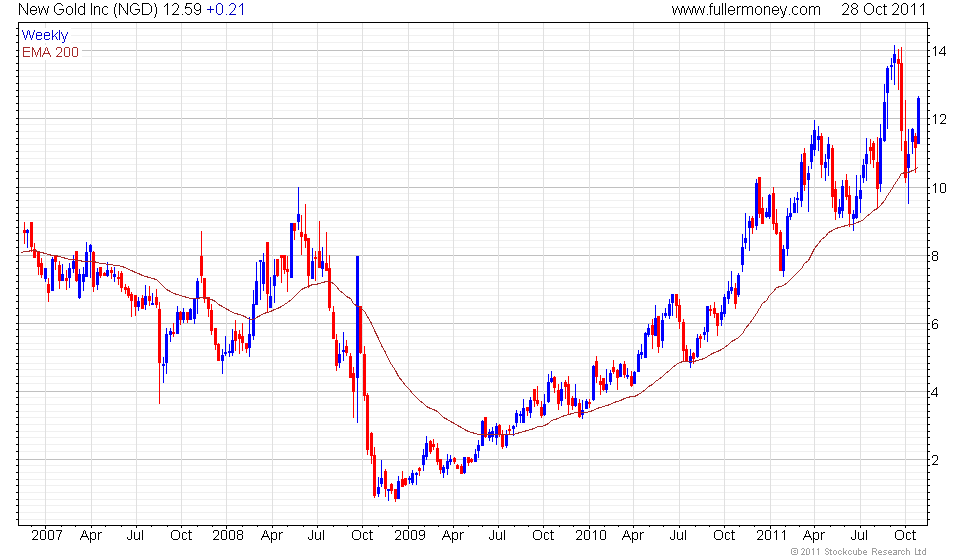The image size is (980, 560).
Task: Click the 2011 year axis label
Action: (x=771, y=536)
